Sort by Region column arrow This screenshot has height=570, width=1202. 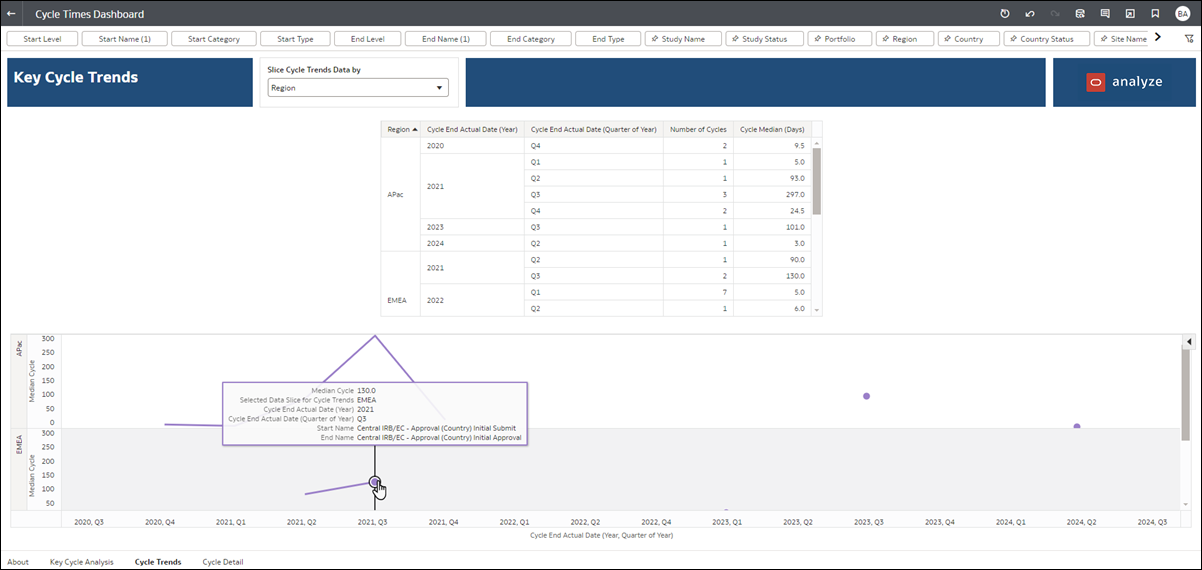point(414,129)
